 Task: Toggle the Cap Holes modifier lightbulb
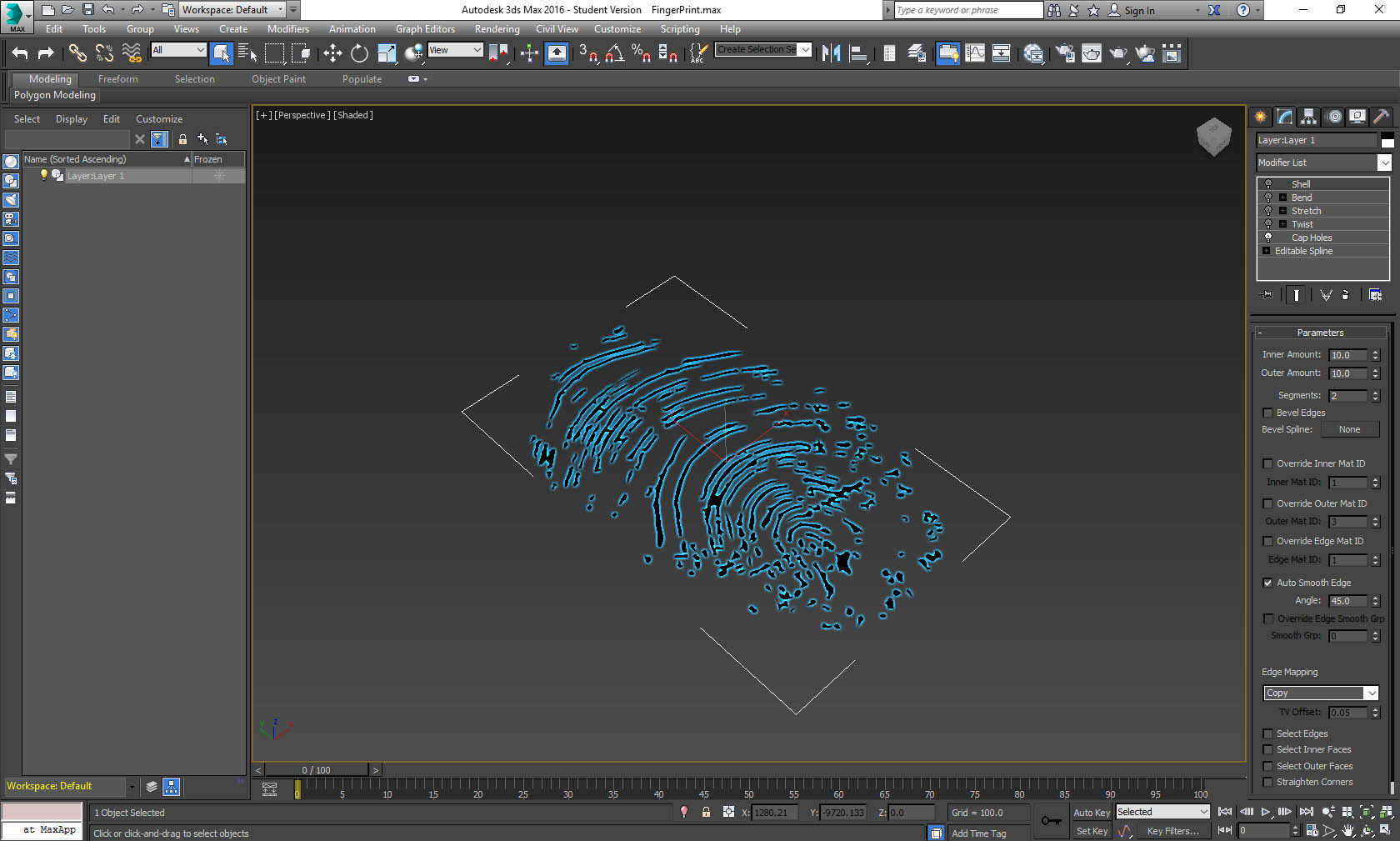point(1268,238)
